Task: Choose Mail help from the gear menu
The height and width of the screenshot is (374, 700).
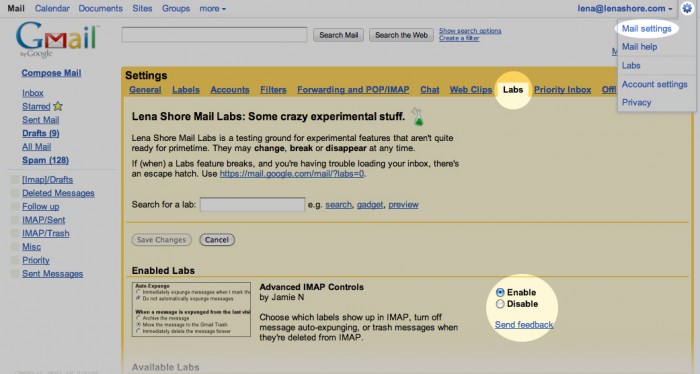Action: point(639,47)
